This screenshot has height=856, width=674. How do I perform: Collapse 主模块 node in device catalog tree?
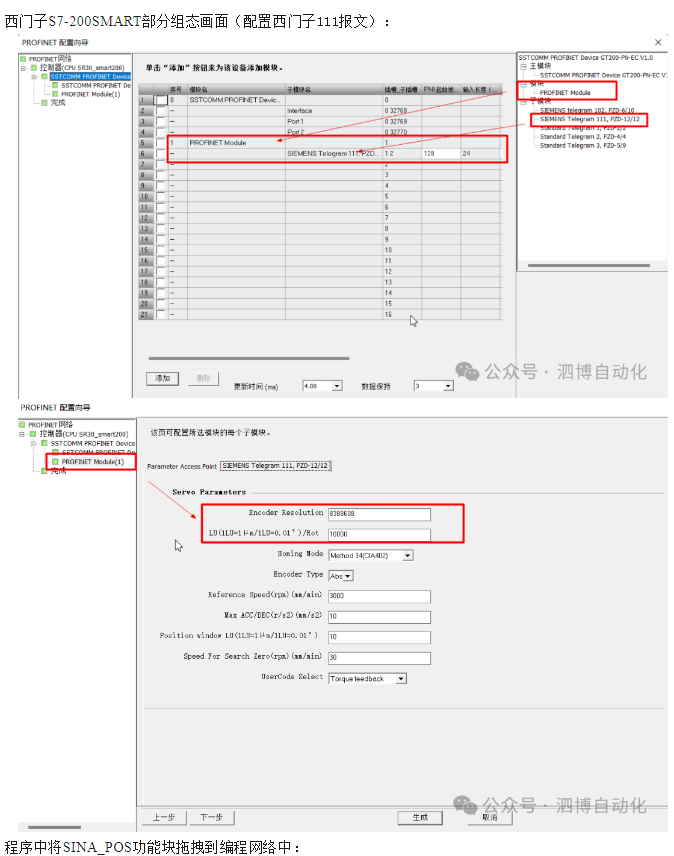(523, 66)
